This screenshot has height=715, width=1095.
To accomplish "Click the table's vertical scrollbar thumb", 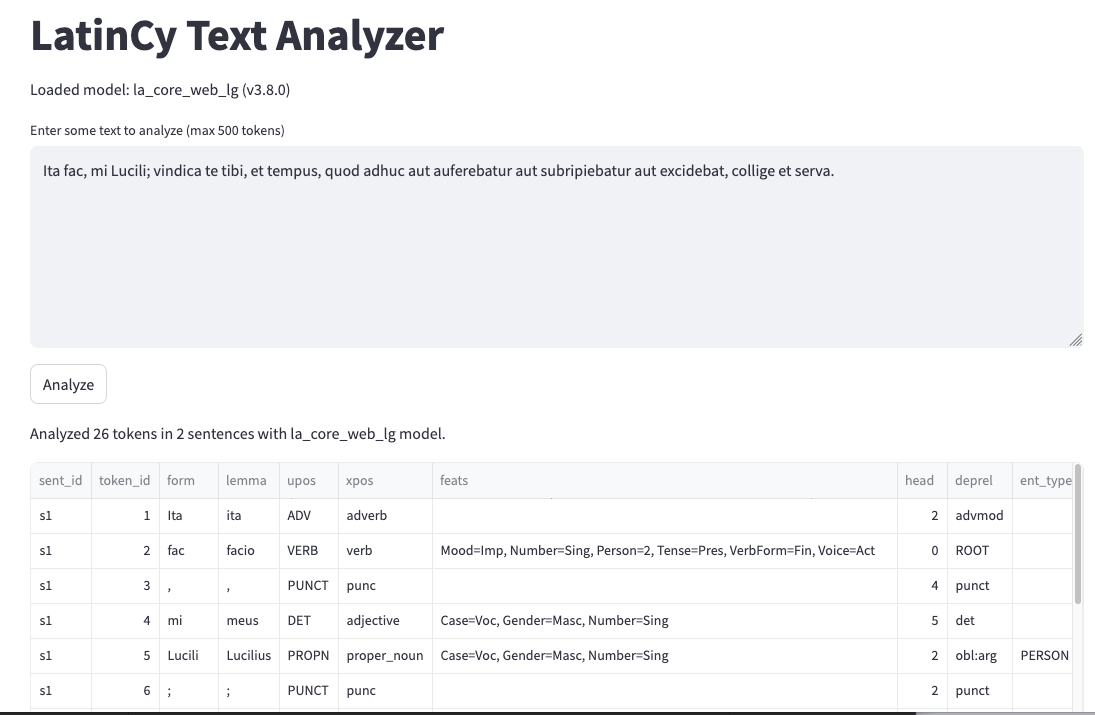I will pyautogui.click(x=1078, y=533).
